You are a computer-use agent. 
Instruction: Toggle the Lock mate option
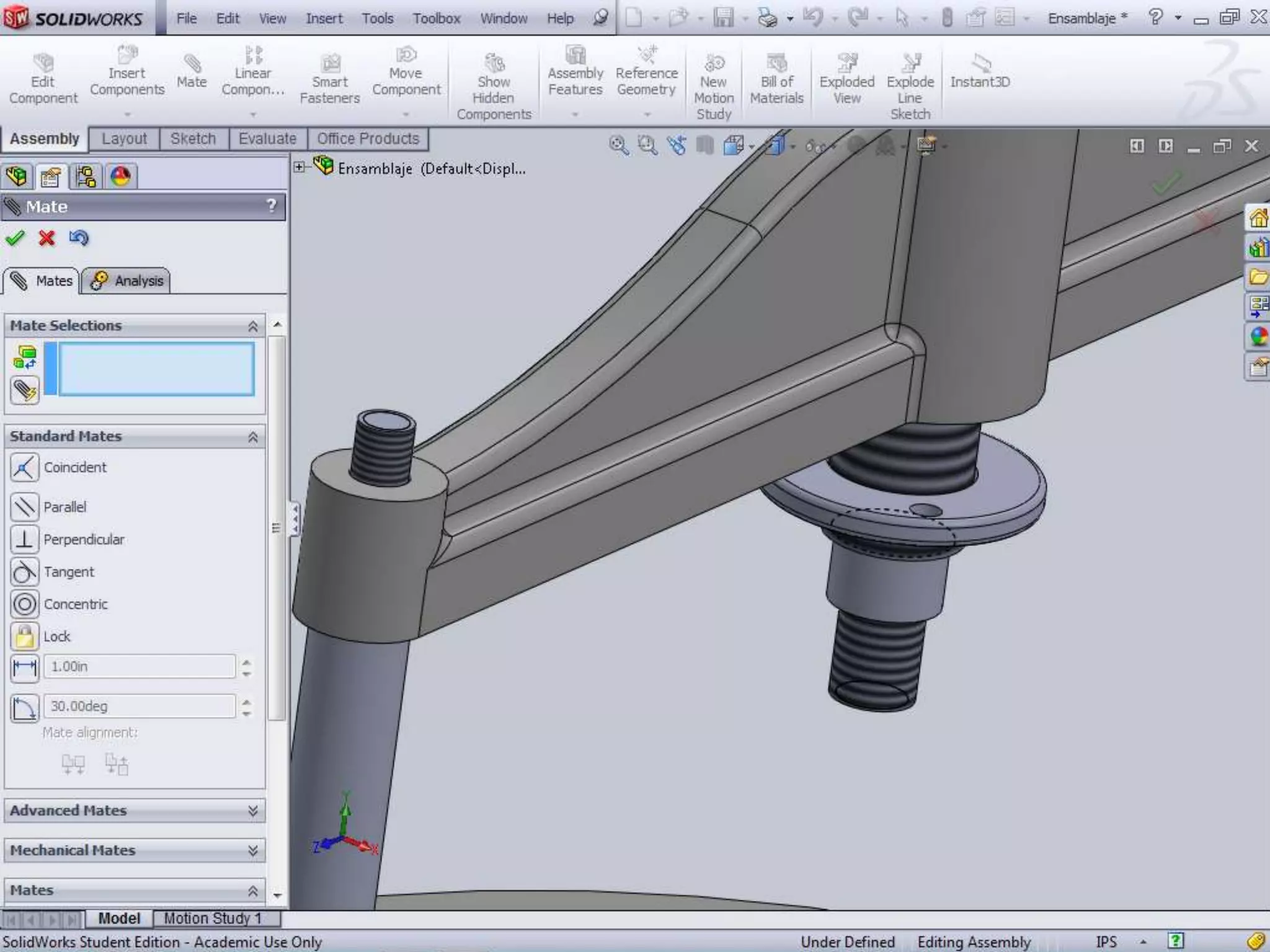pyautogui.click(x=24, y=637)
